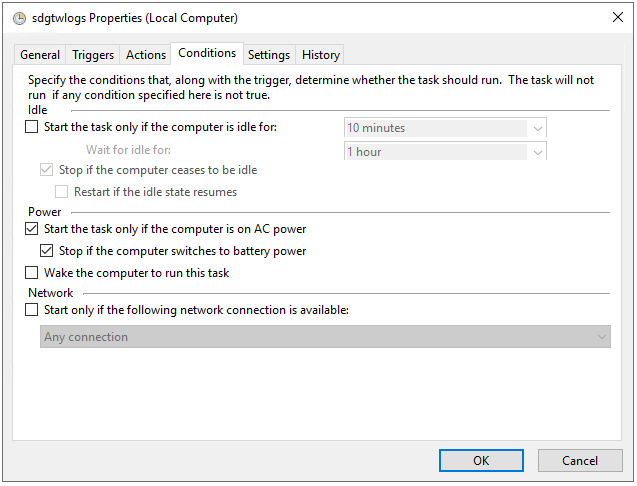637x486 pixels.
Task: Uncheck start only on AC power
Action: [32, 229]
